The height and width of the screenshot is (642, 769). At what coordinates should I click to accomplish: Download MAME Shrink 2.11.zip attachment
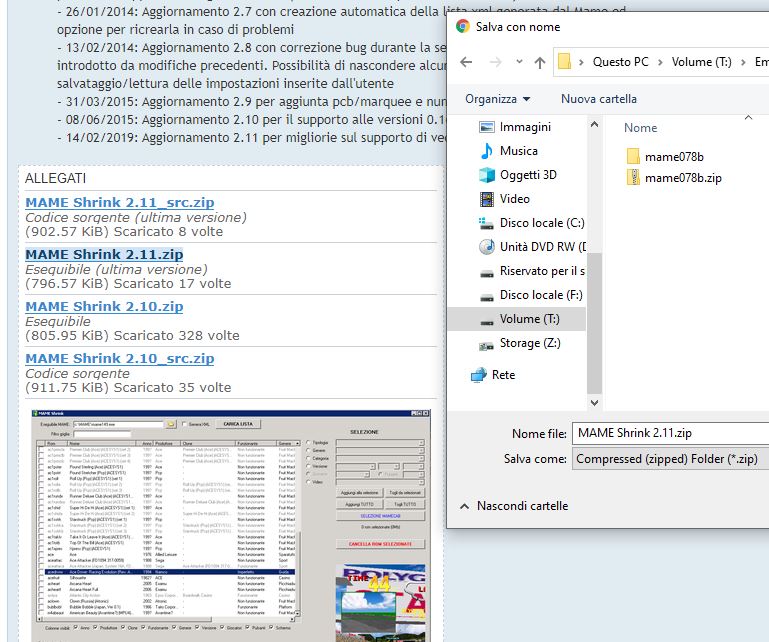click(104, 255)
